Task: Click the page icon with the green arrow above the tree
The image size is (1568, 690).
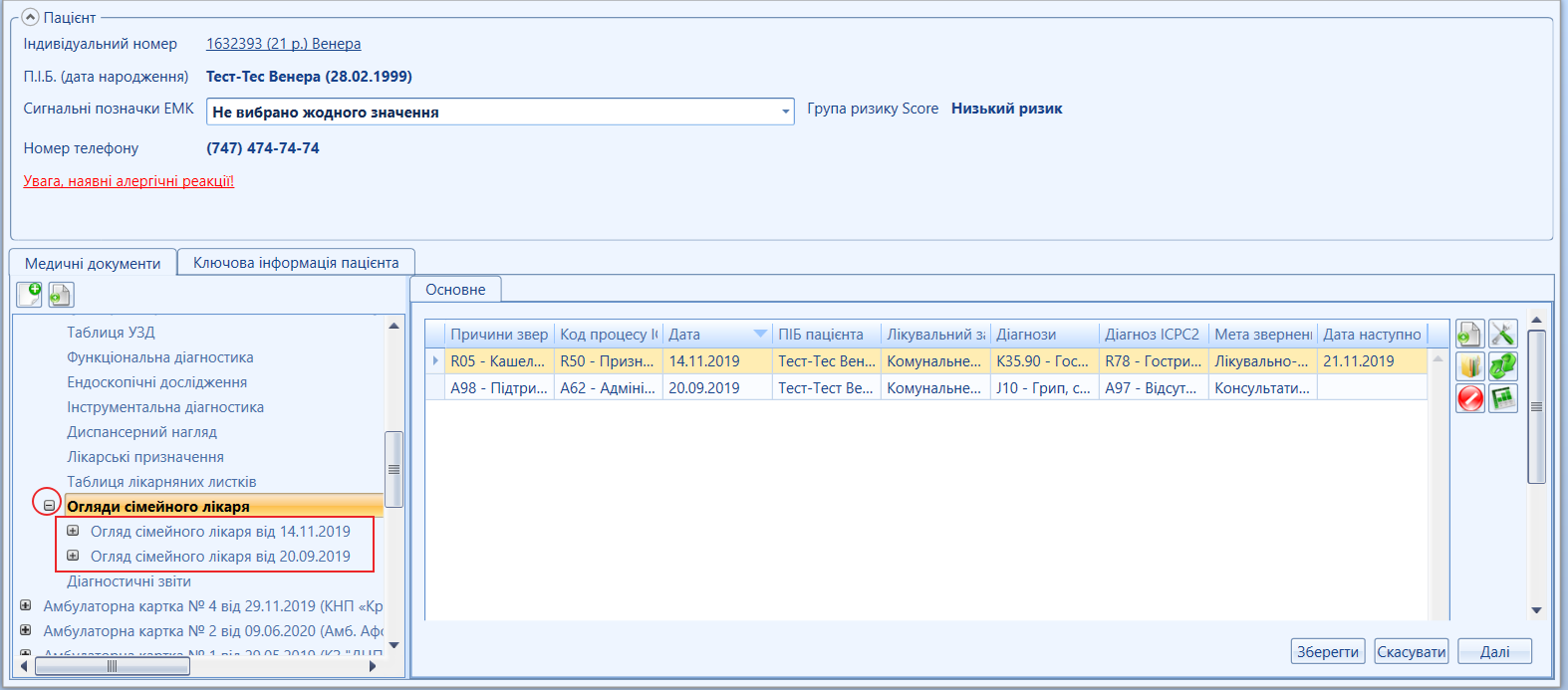Action: 62,294
